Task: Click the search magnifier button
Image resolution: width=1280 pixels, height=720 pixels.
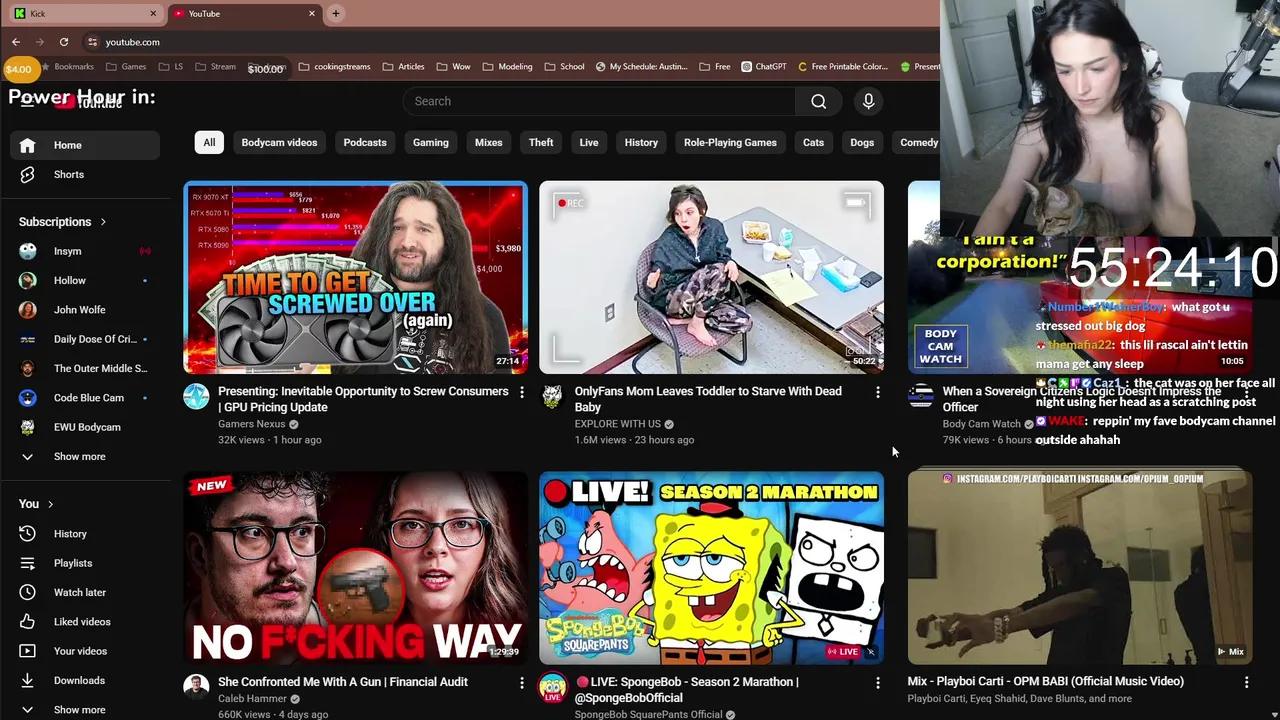Action: tap(818, 101)
